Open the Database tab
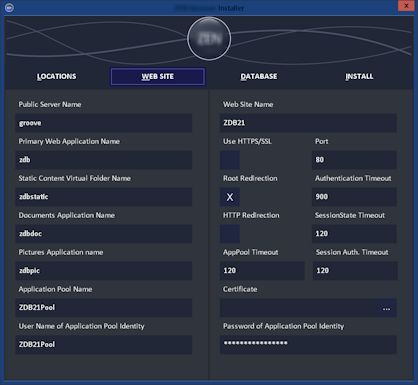The image size is (418, 385). pyautogui.click(x=259, y=76)
